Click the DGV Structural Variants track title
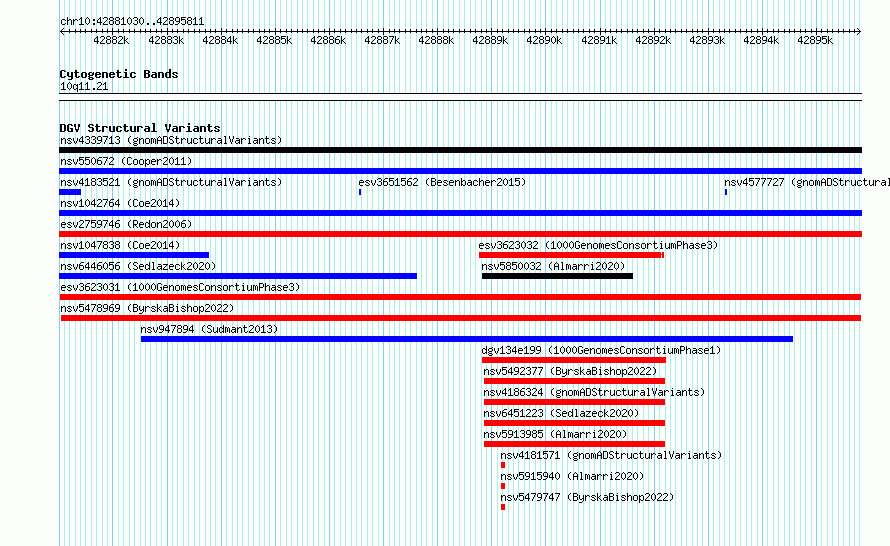 click(140, 128)
